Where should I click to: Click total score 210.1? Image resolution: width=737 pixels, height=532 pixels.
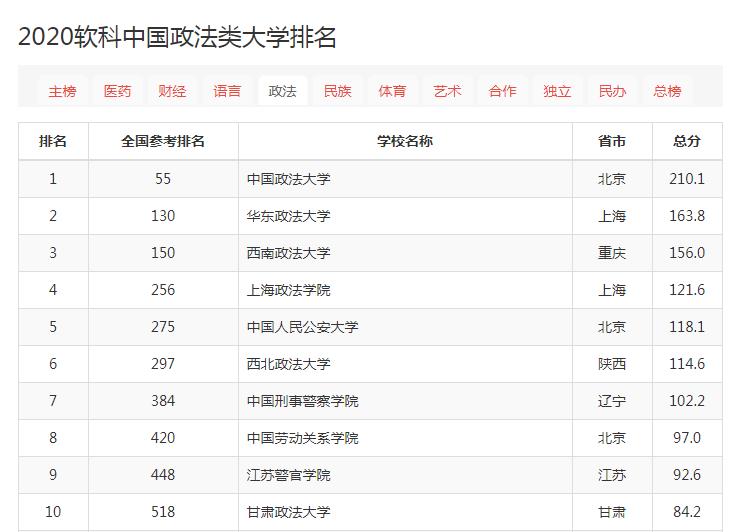pos(687,179)
